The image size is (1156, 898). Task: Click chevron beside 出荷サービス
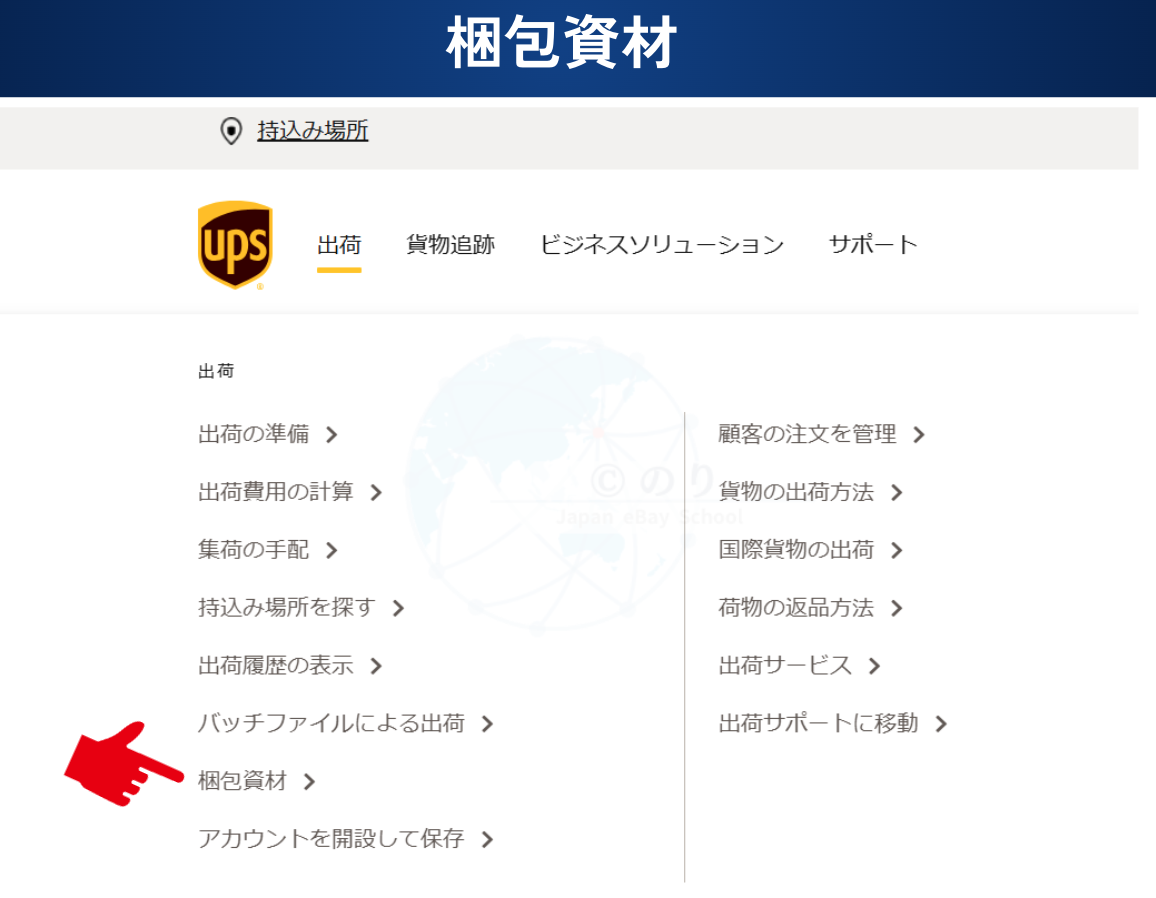pyautogui.click(x=874, y=666)
